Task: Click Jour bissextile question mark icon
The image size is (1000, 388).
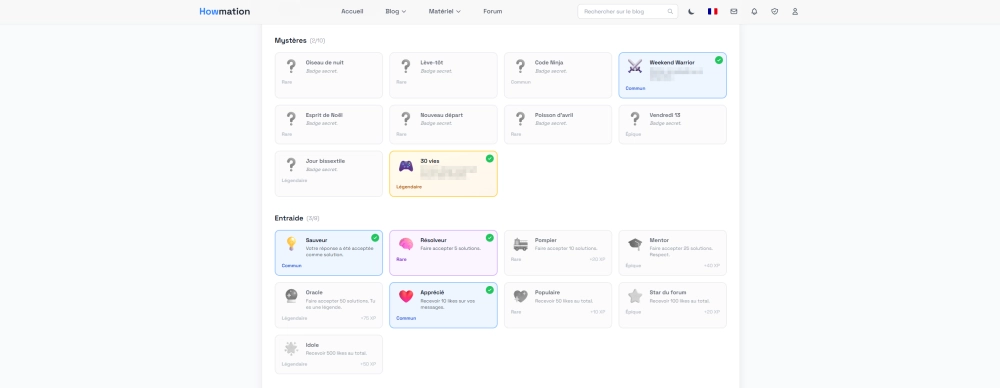Action: [291, 165]
